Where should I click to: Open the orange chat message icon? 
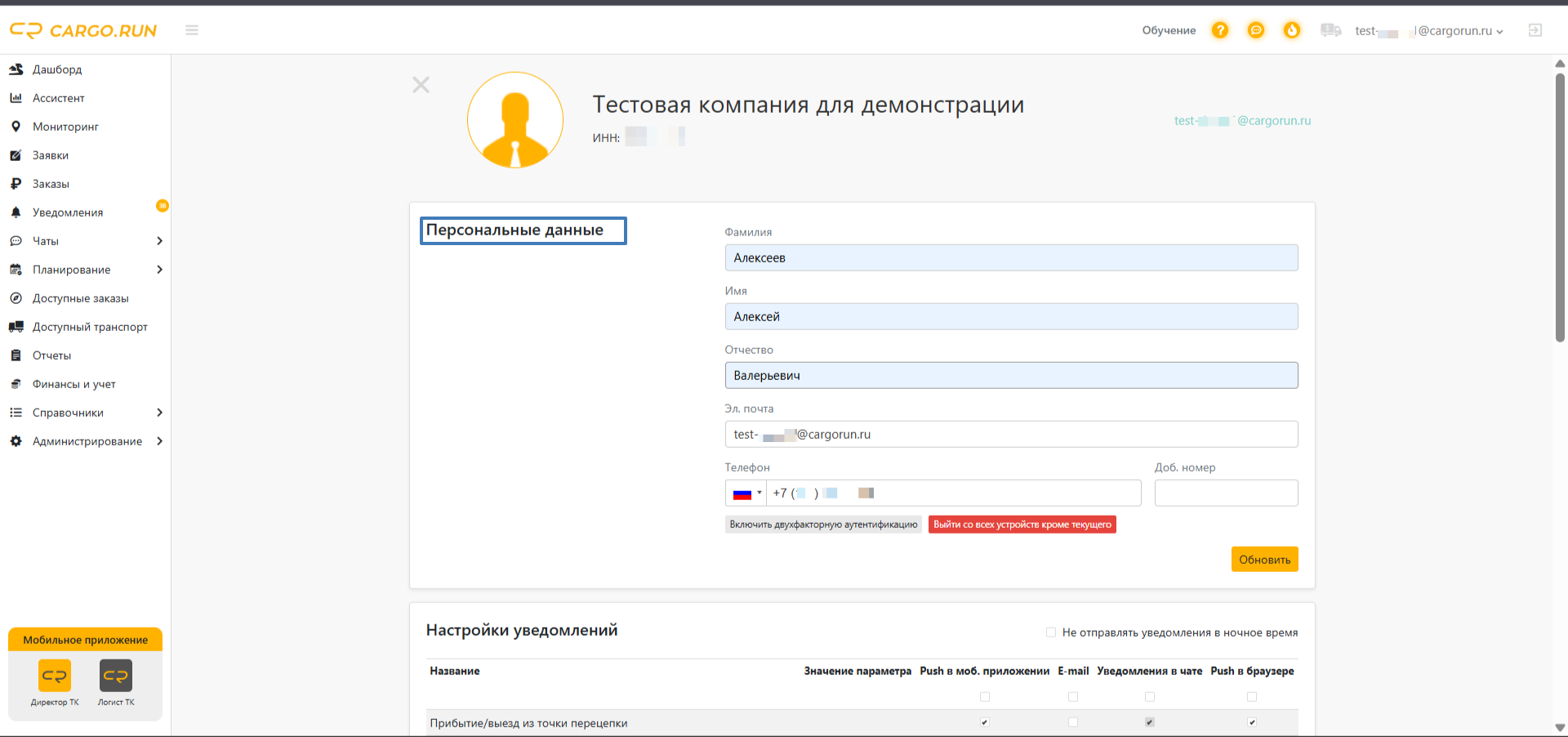1256,30
